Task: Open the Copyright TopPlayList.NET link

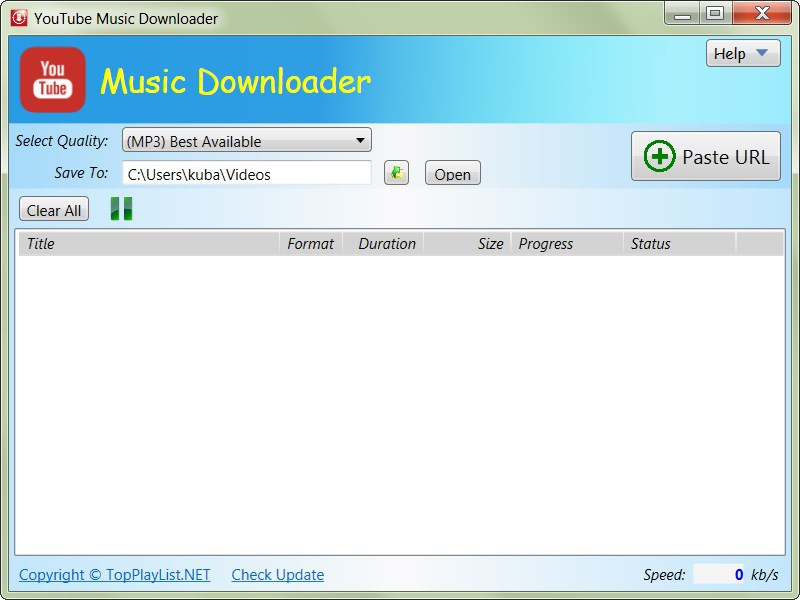Action: tap(114, 575)
